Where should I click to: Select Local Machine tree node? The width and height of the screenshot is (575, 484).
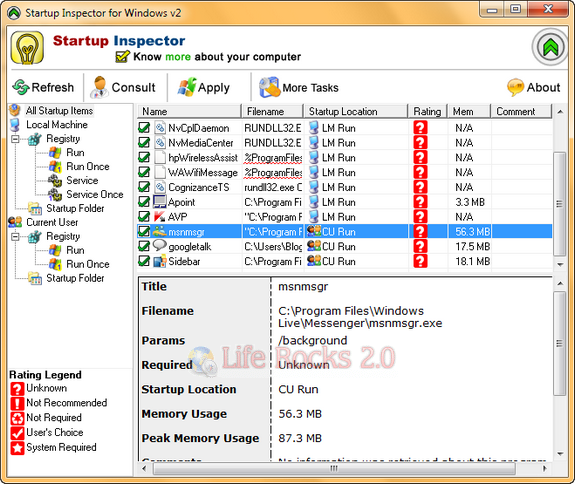click(x=57, y=125)
